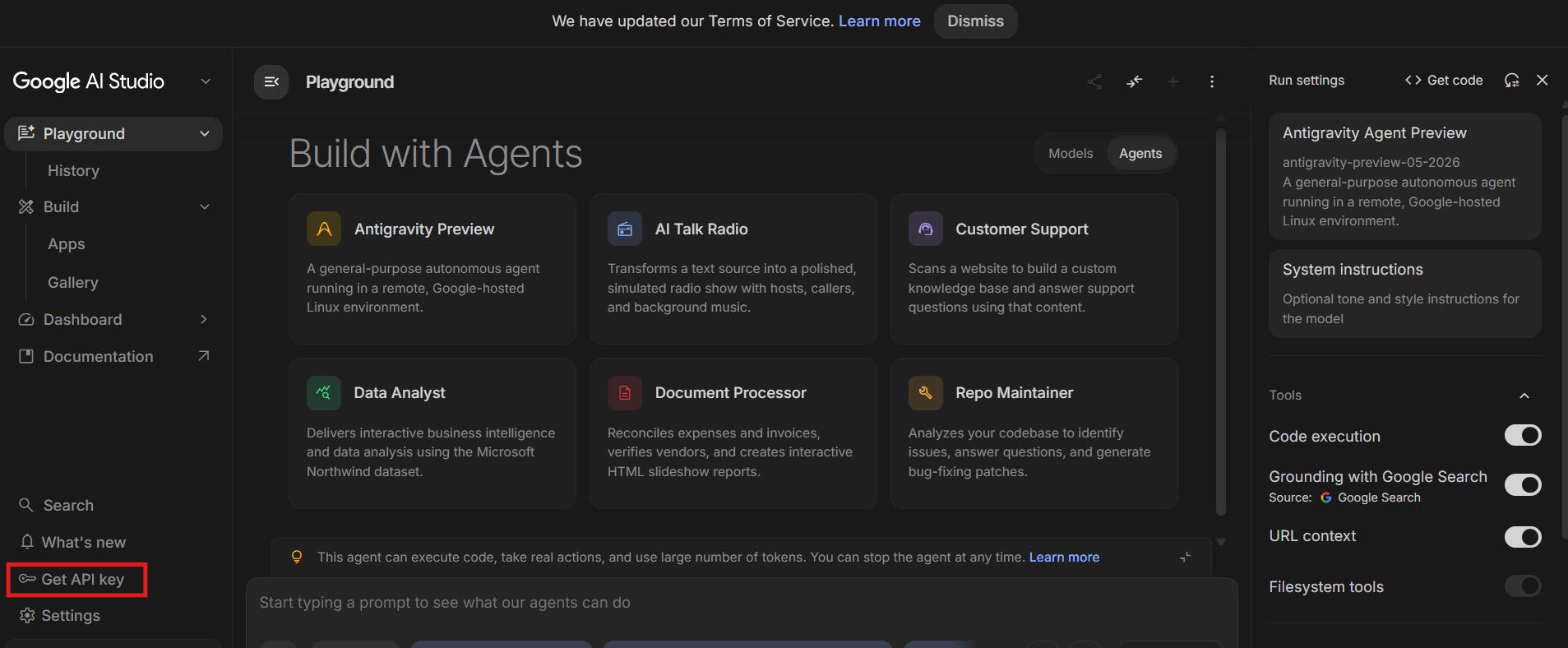Dismiss the Terms of Service banner
The height and width of the screenshot is (648, 1568).
tap(975, 21)
